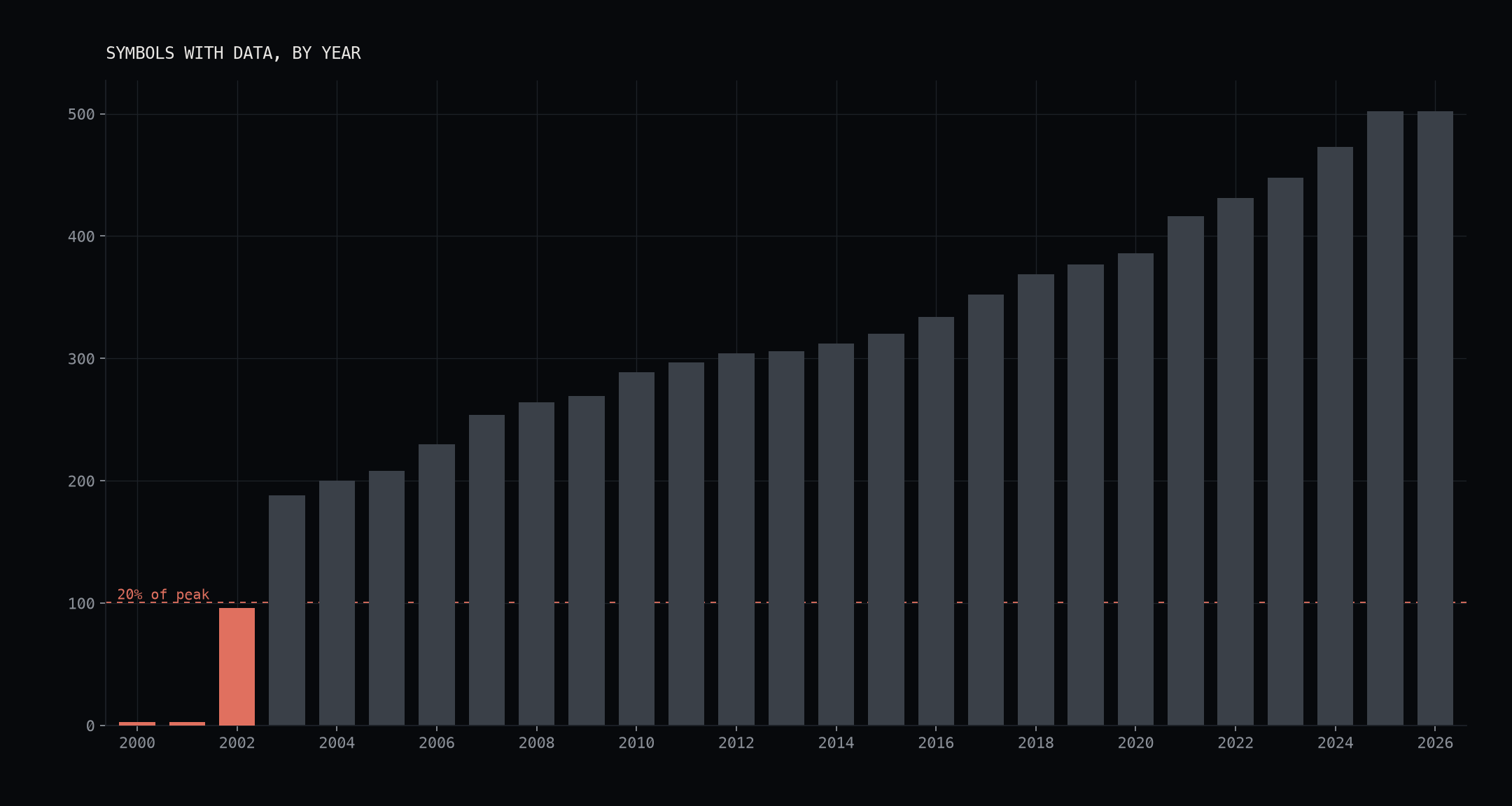The height and width of the screenshot is (806, 1512).
Task: Click the x-axis label 2012
Action: tap(736, 743)
